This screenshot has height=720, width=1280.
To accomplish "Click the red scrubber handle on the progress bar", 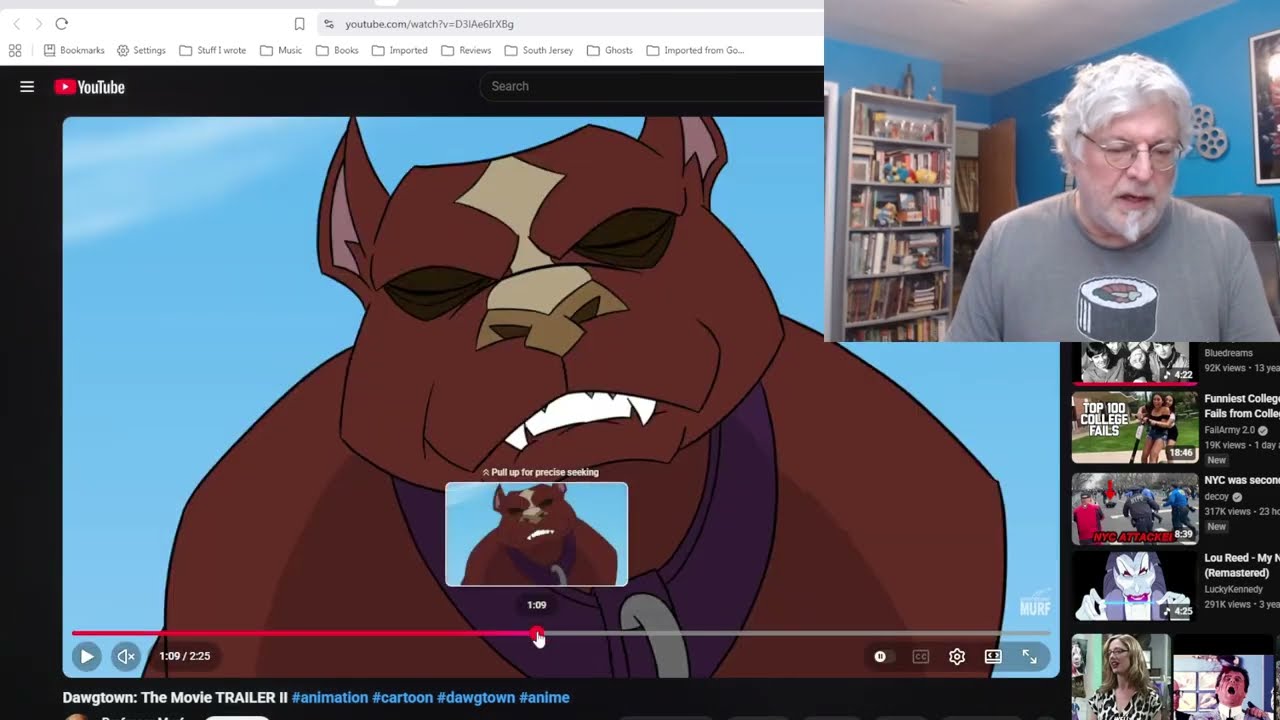I will click(x=538, y=634).
